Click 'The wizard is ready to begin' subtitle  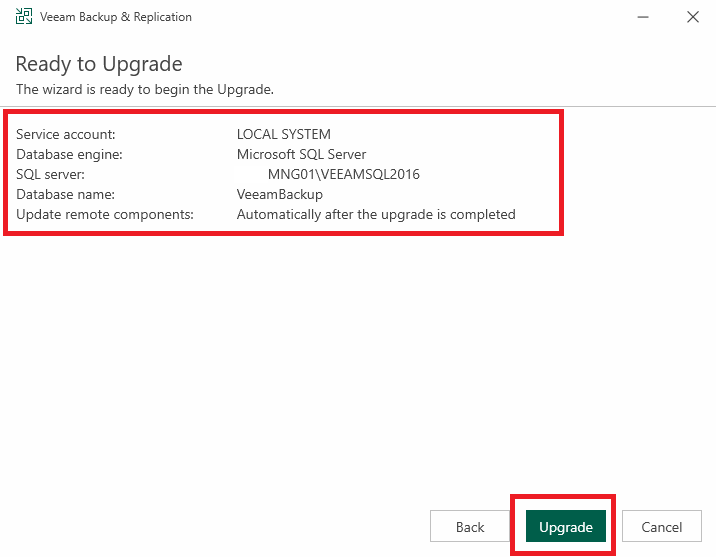[x=145, y=89]
